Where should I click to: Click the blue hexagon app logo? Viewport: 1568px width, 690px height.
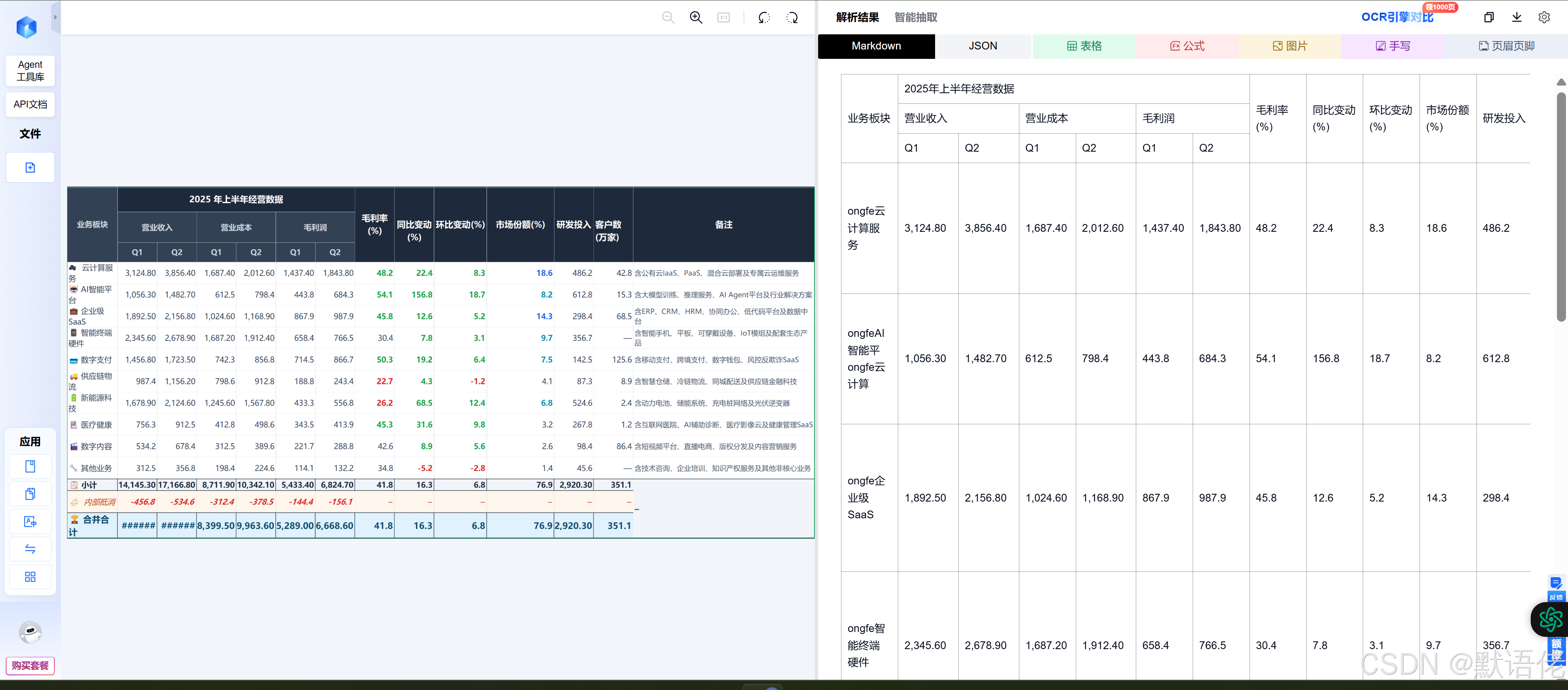coord(27,27)
